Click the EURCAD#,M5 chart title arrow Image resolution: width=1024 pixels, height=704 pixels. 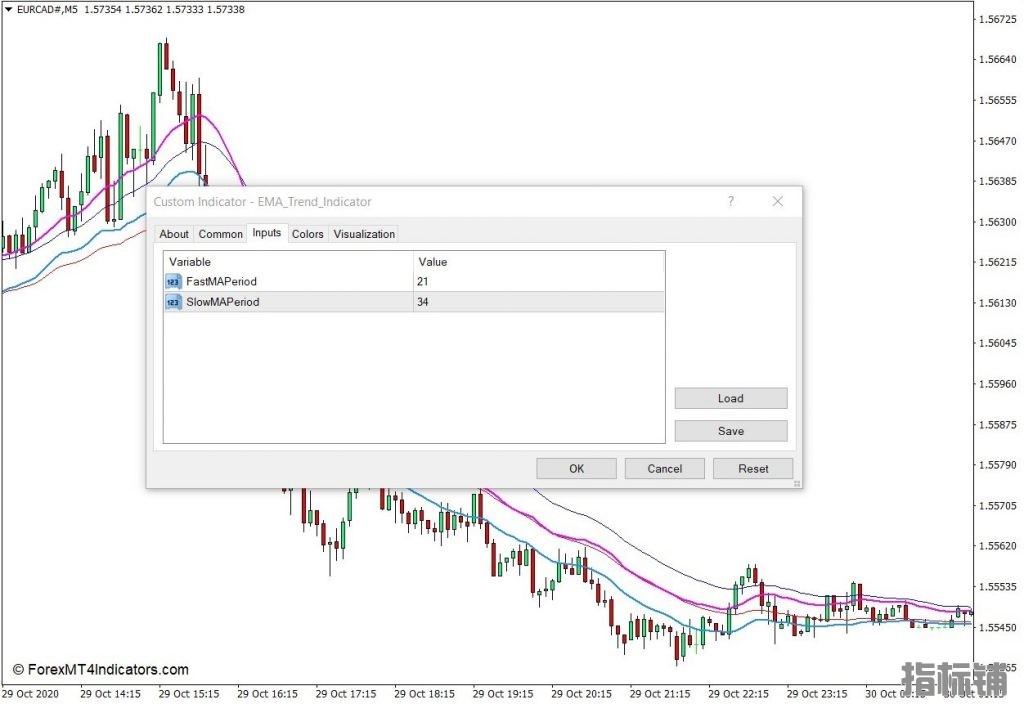click(8, 9)
